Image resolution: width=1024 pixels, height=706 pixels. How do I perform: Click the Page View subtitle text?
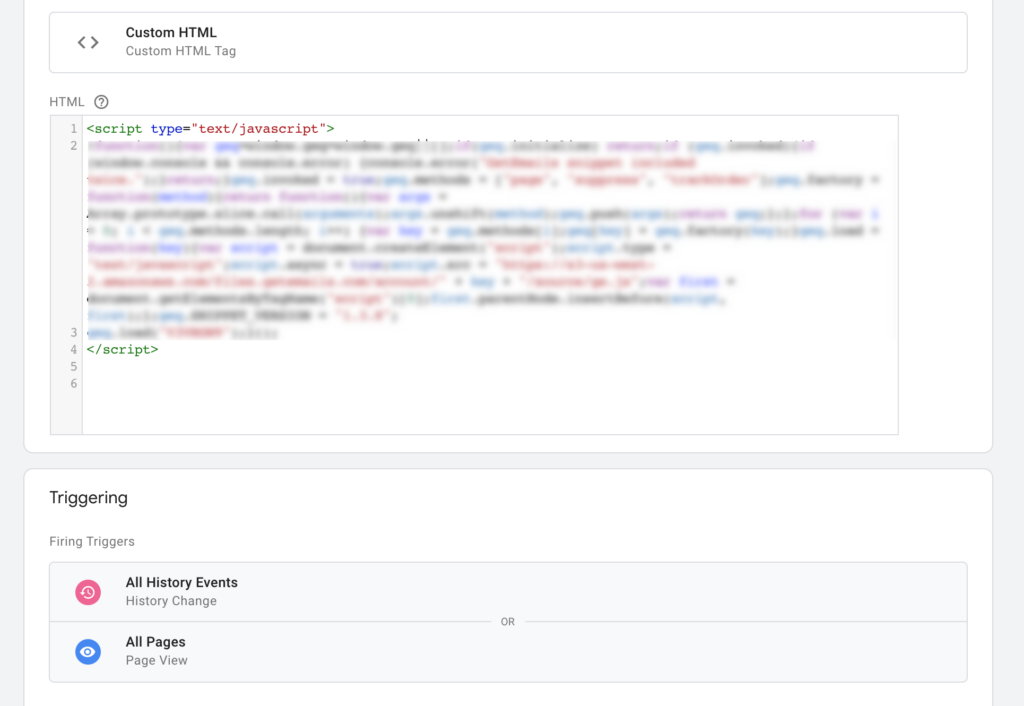(157, 660)
